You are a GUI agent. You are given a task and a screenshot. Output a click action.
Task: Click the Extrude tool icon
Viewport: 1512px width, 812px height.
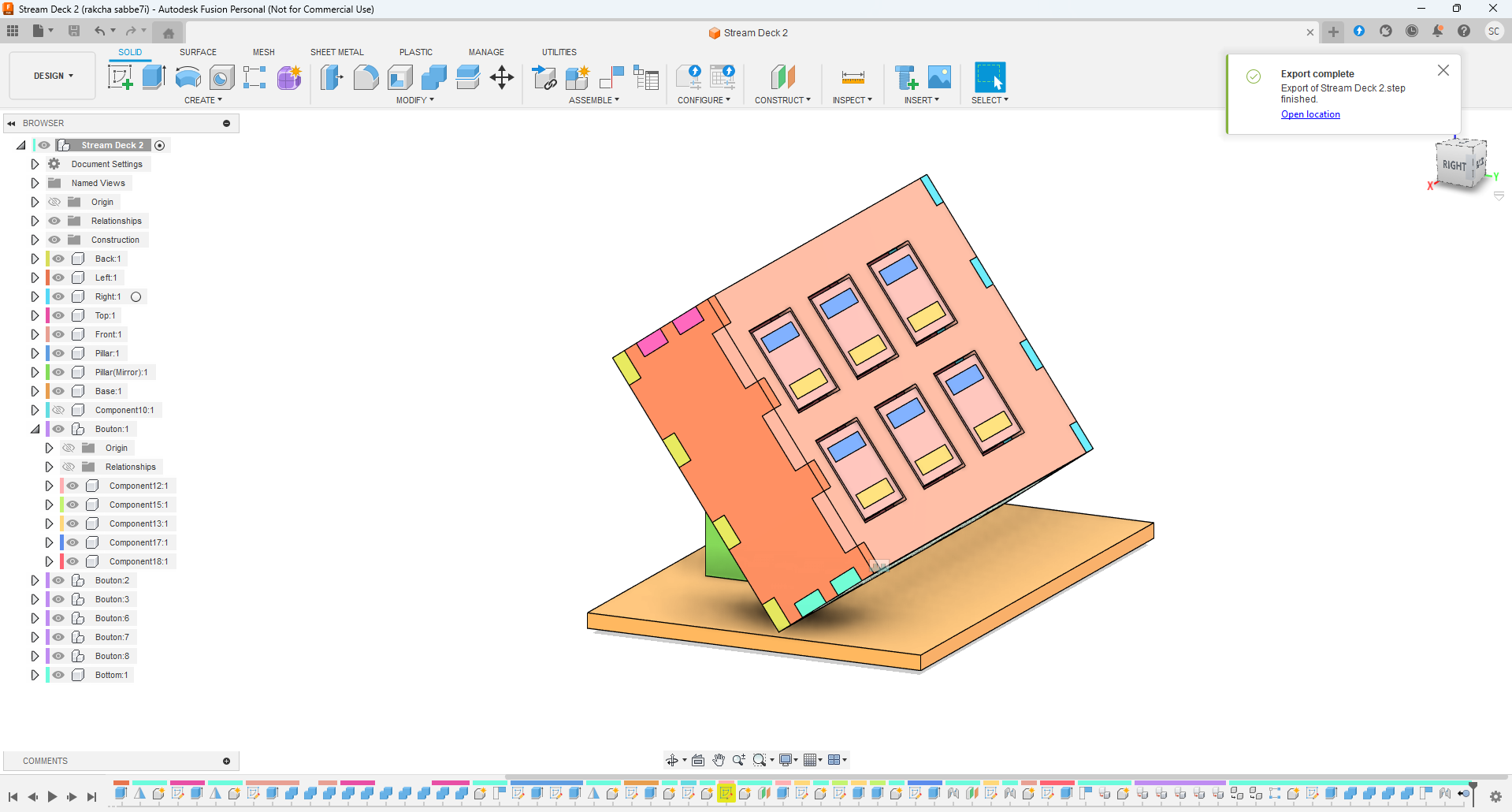(154, 77)
